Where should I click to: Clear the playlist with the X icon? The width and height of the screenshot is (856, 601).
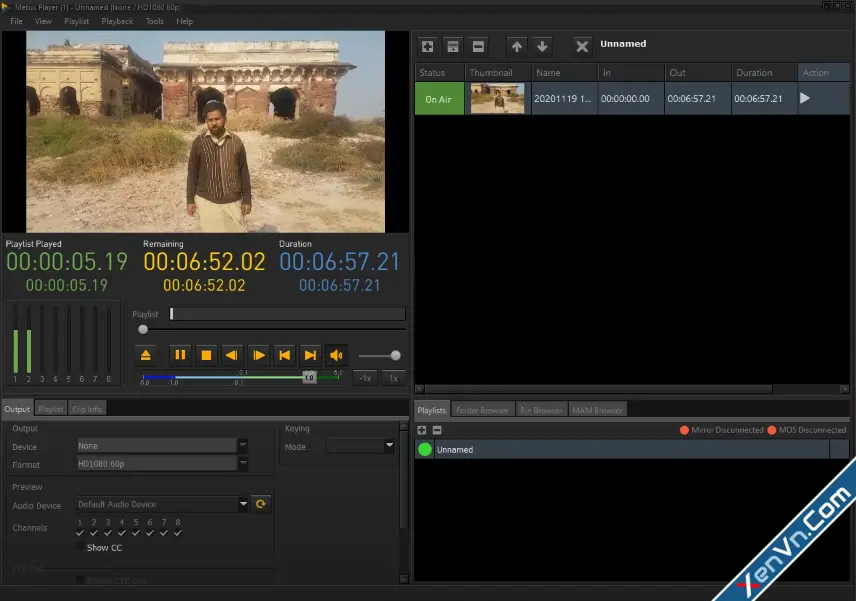tap(582, 46)
